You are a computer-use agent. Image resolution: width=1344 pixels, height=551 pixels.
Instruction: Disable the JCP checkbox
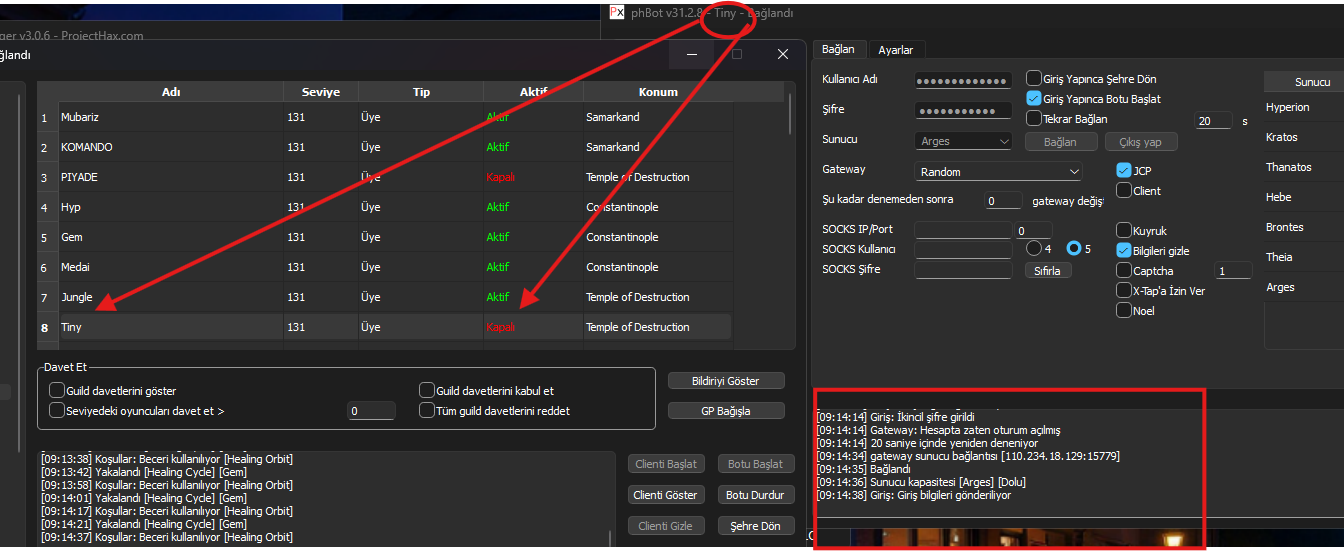[1124, 171]
